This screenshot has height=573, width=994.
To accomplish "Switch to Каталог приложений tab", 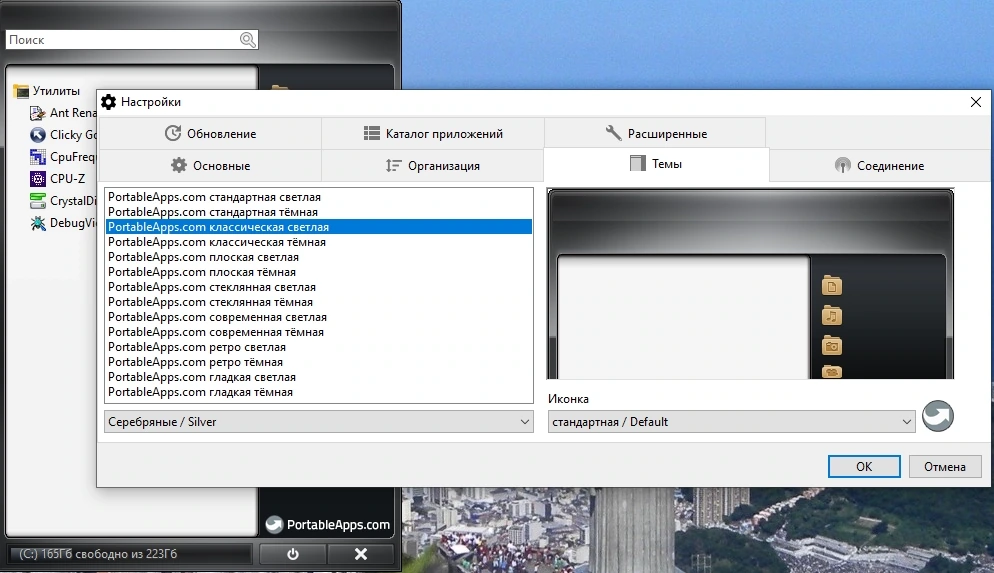I will click(433, 134).
